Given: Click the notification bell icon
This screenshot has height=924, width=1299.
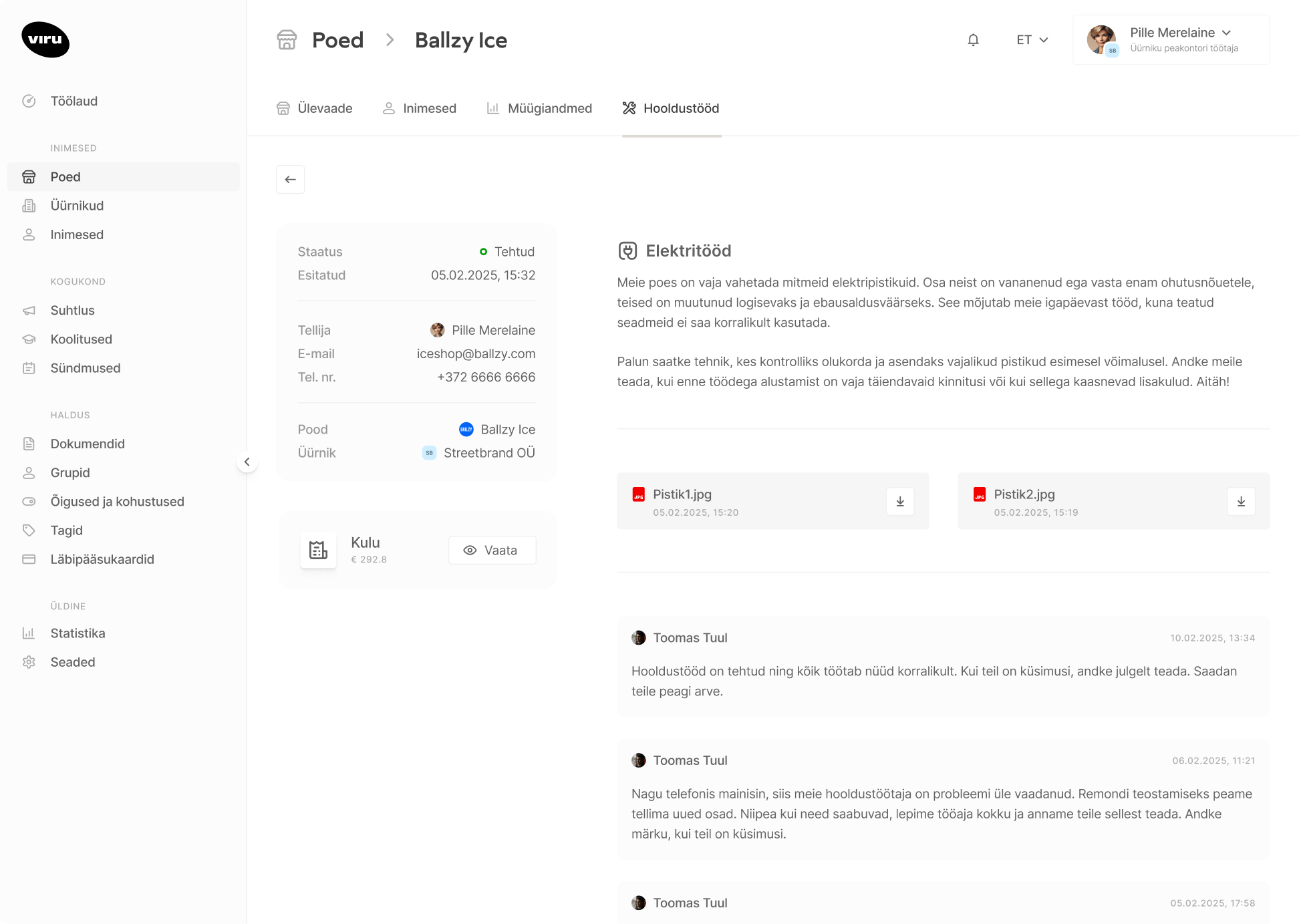Looking at the screenshot, I should tap(973, 40).
